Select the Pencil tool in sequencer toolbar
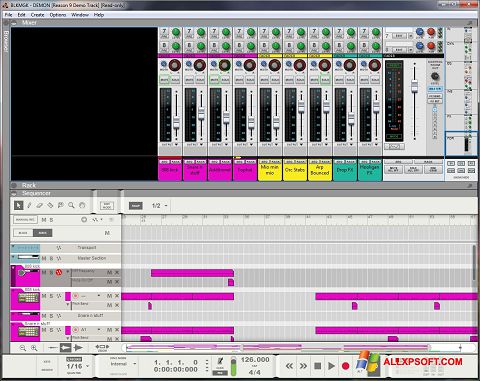 tap(29, 205)
